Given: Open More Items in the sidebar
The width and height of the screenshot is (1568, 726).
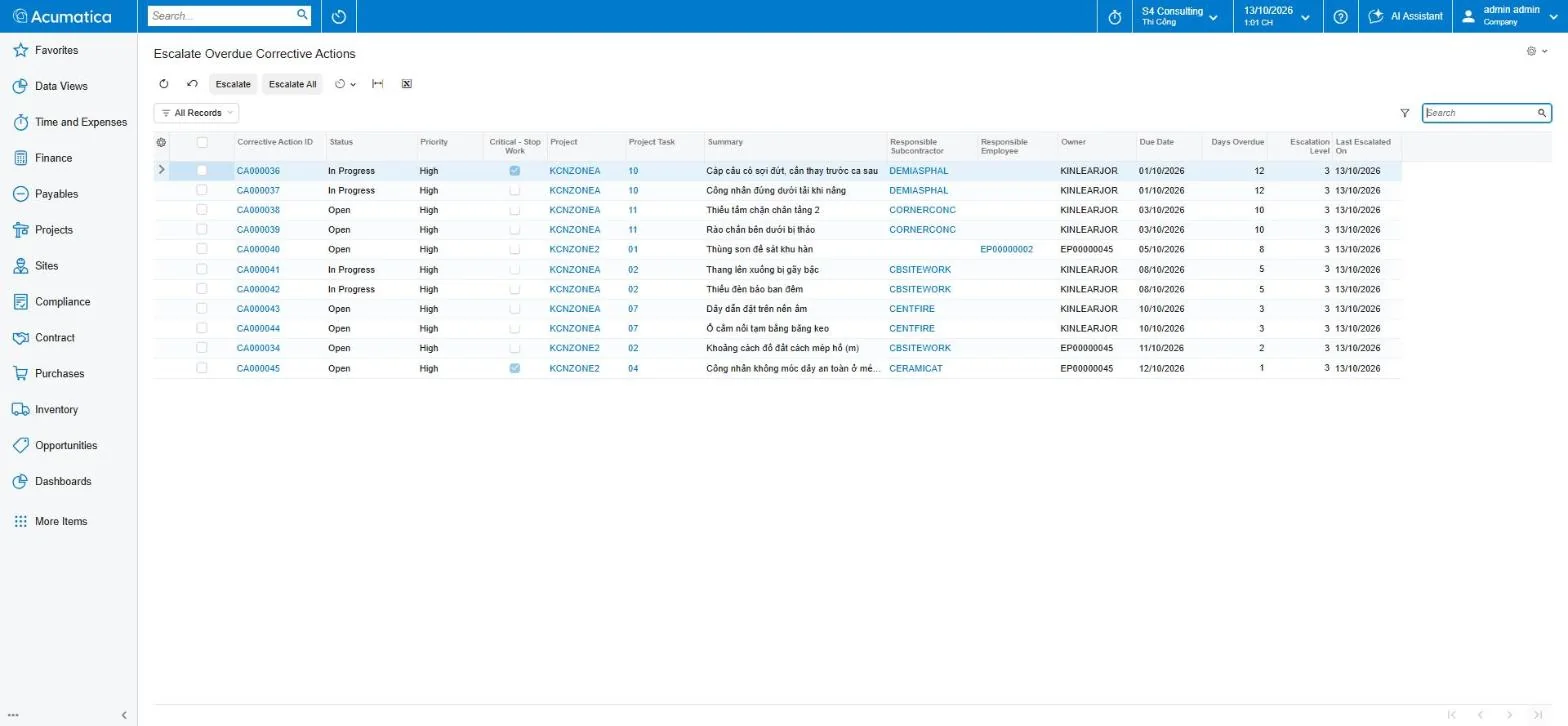Looking at the screenshot, I should (50, 521).
